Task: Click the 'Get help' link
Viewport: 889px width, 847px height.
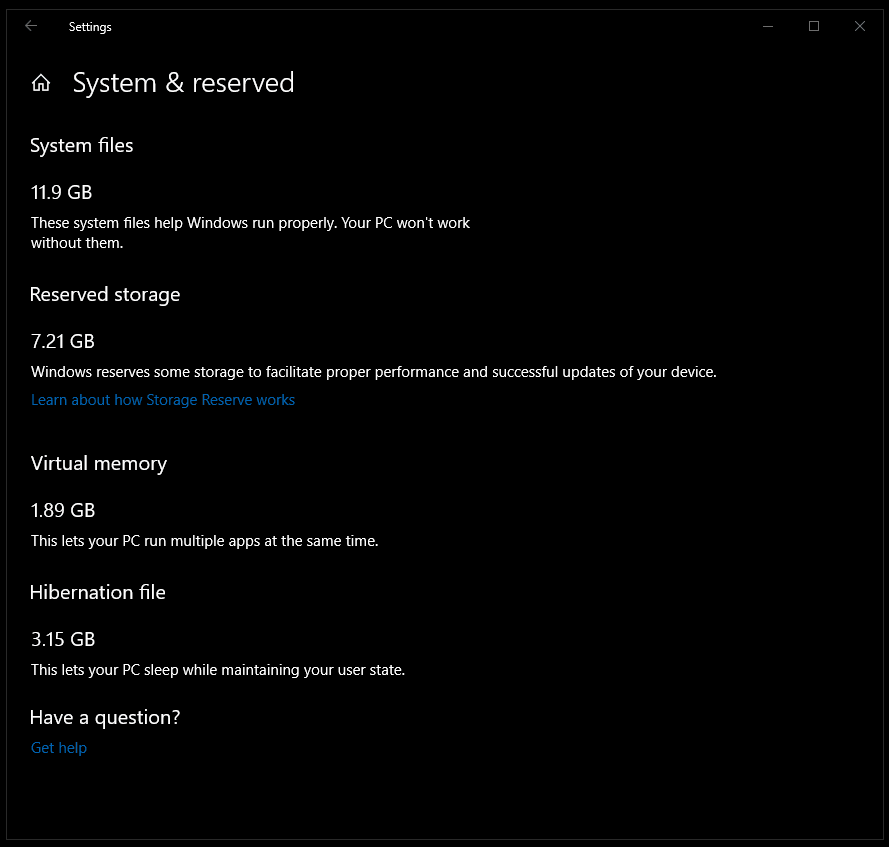Action: [x=59, y=748]
